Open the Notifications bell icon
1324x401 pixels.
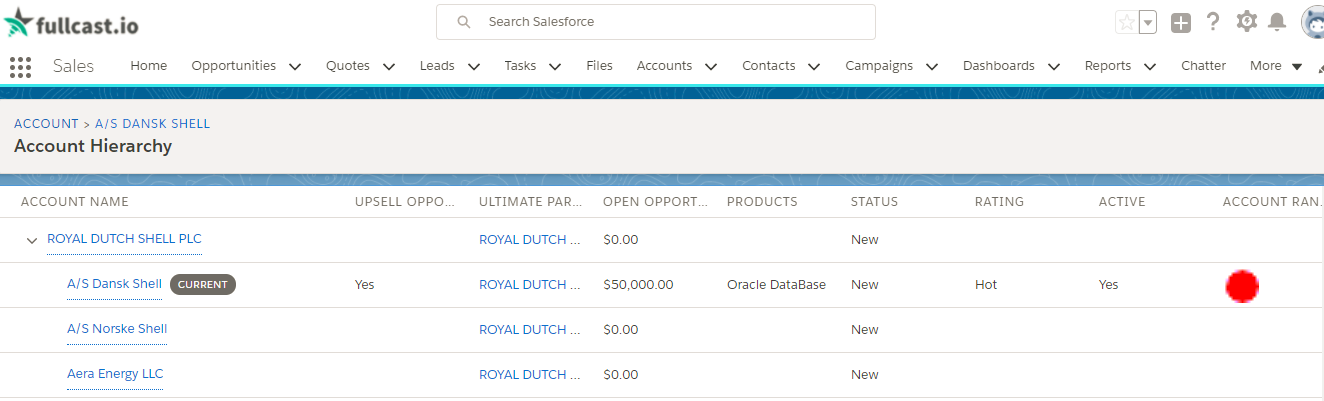click(1277, 22)
